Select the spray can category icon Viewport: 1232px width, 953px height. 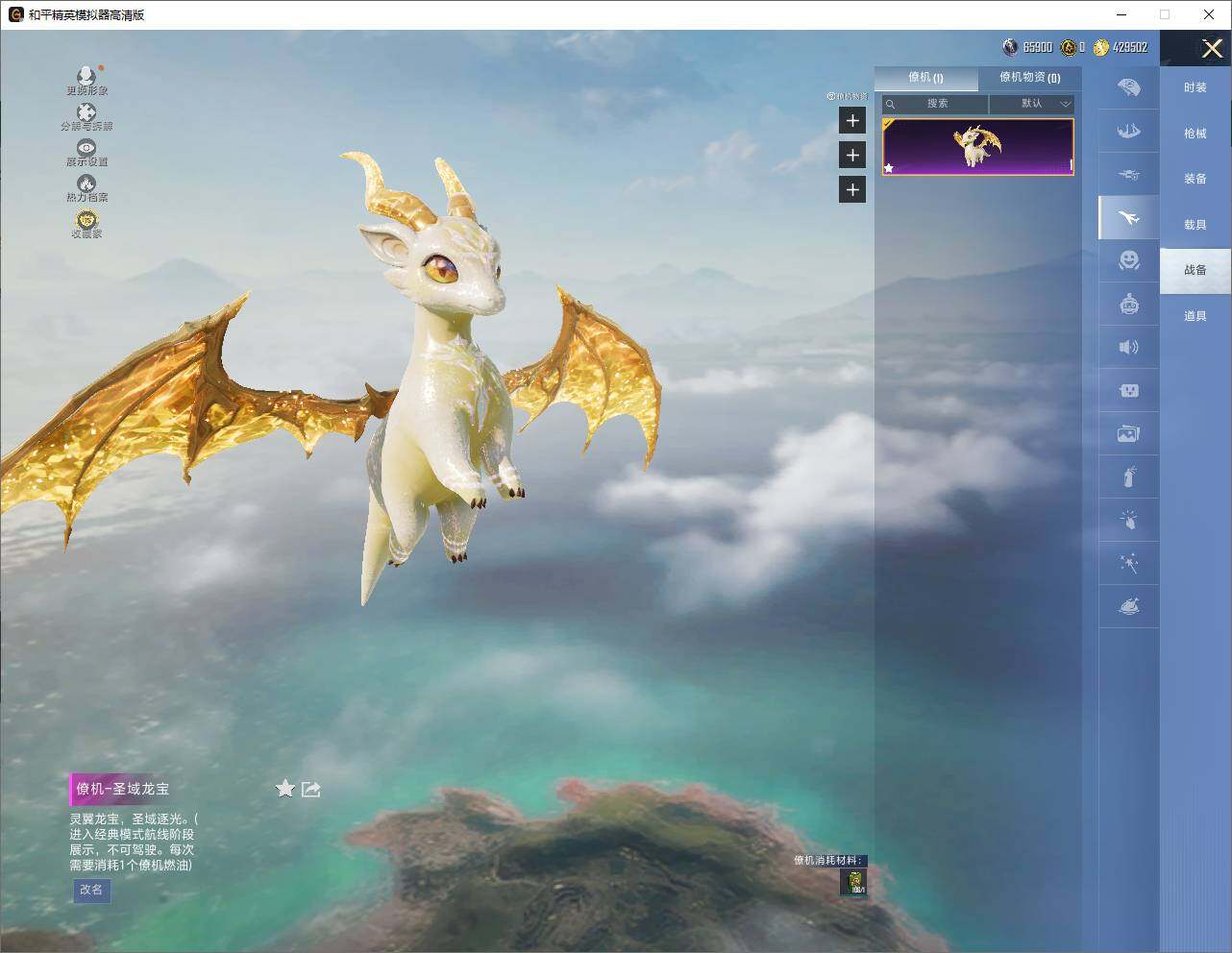[x=1129, y=476]
